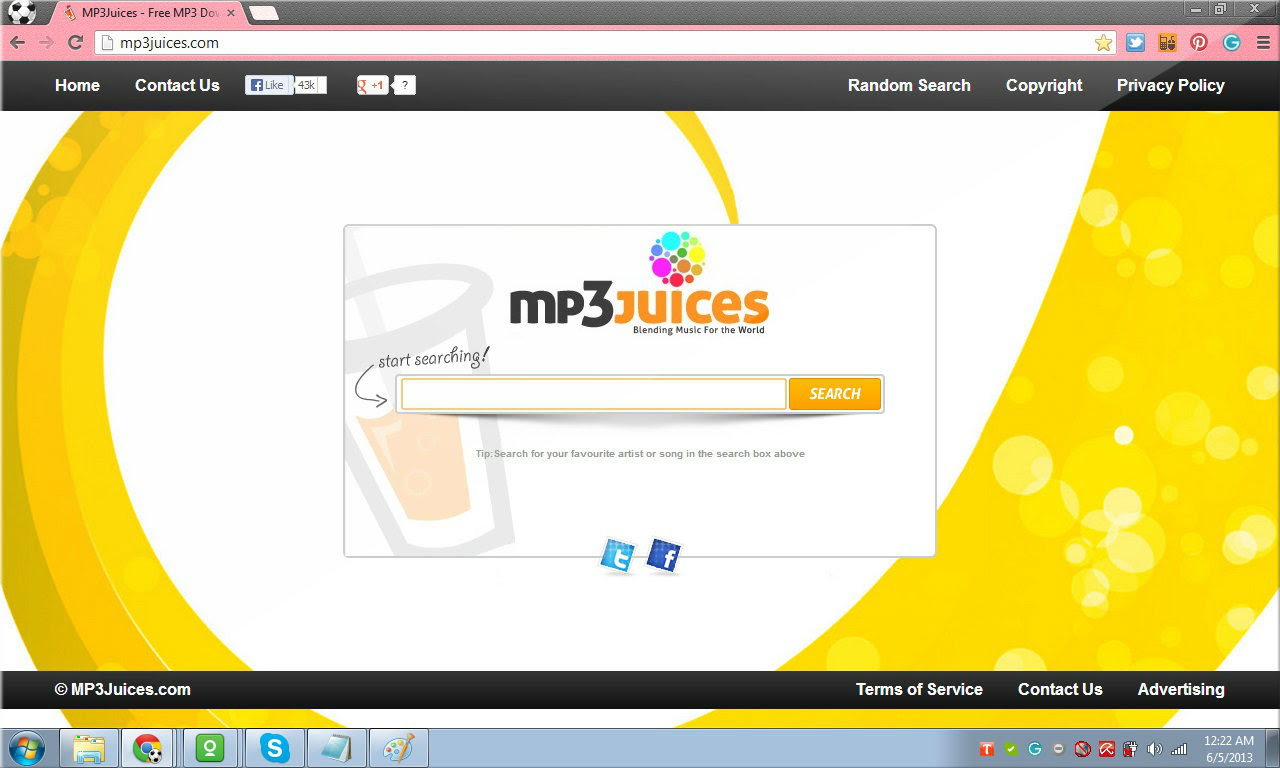The image size is (1280, 768).
Task: Click the teal G tray icon
Action: pyautogui.click(x=1035, y=748)
